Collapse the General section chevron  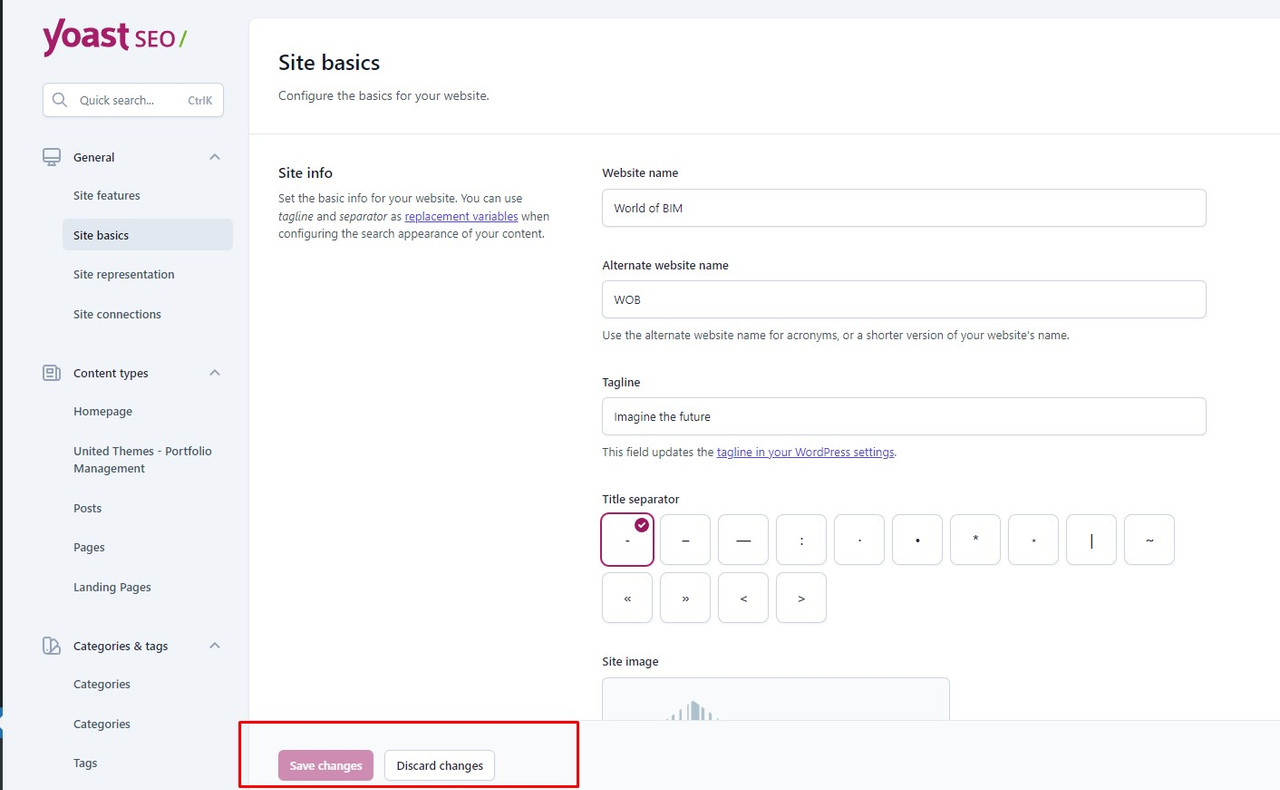coord(214,157)
